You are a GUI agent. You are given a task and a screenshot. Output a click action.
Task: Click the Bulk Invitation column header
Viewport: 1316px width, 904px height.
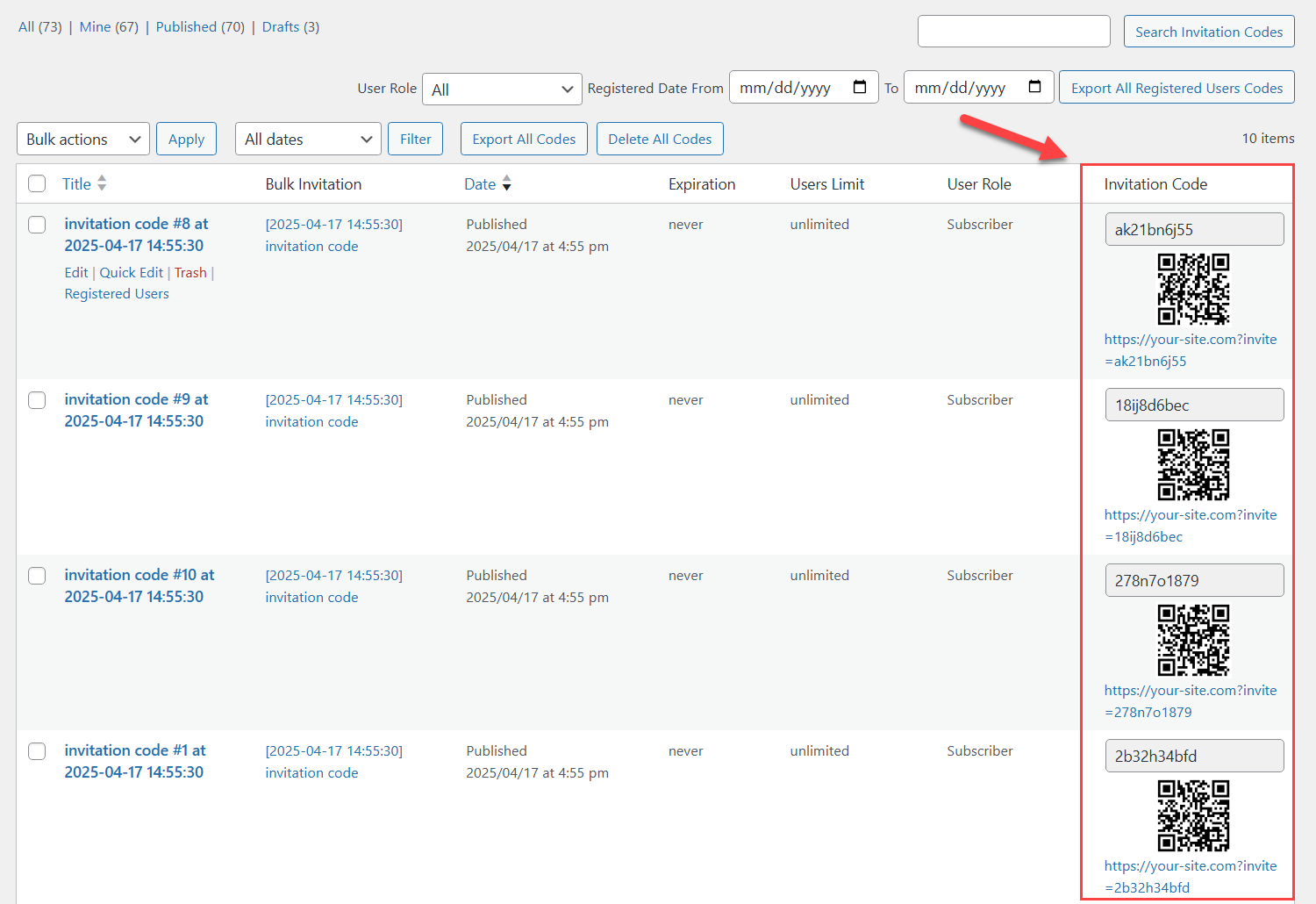click(313, 183)
